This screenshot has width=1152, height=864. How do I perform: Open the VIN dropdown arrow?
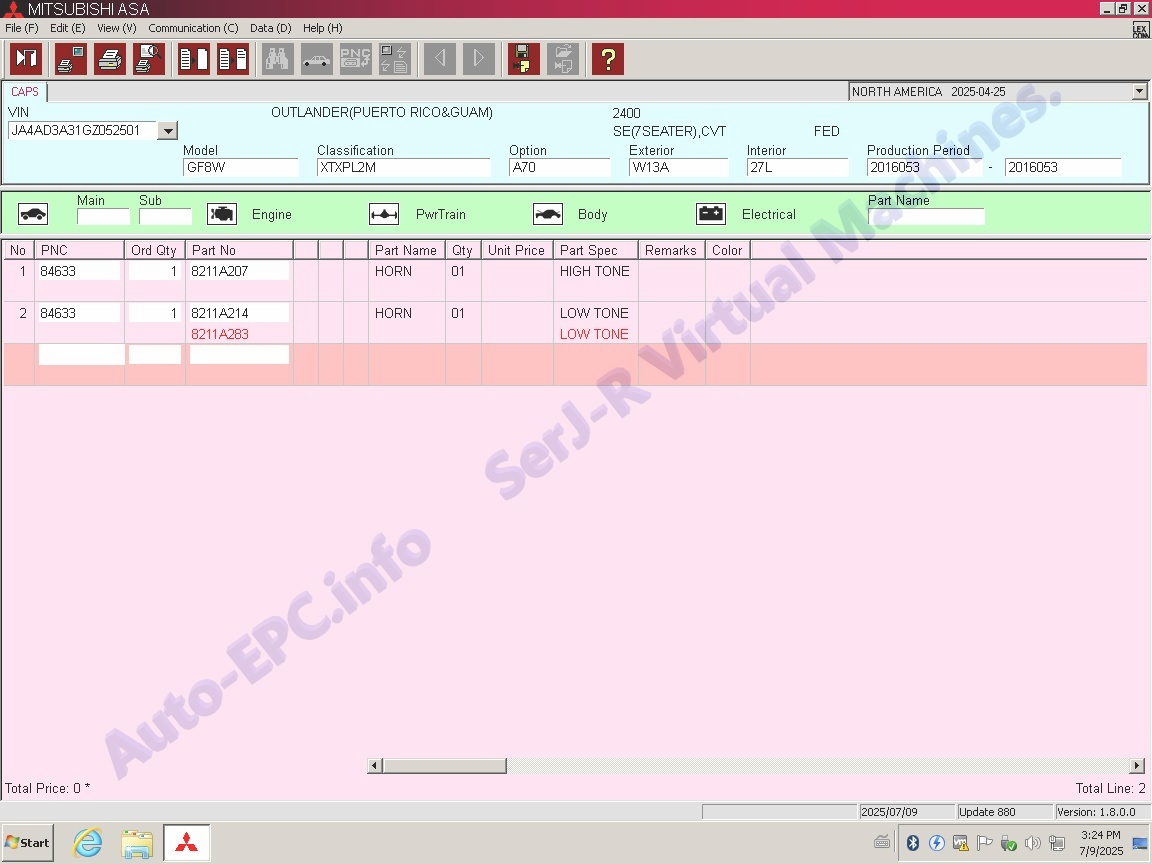[168, 131]
